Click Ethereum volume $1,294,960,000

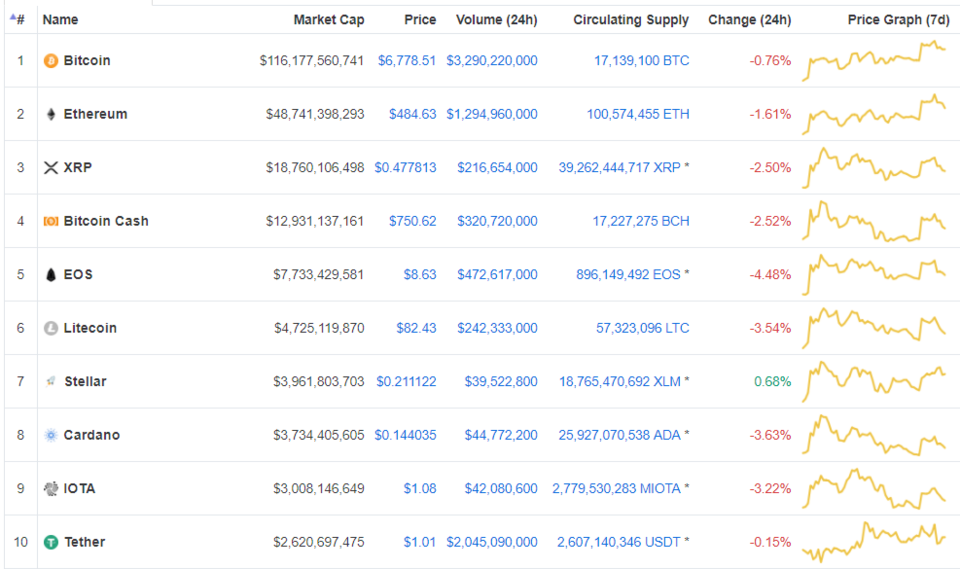[x=492, y=114]
